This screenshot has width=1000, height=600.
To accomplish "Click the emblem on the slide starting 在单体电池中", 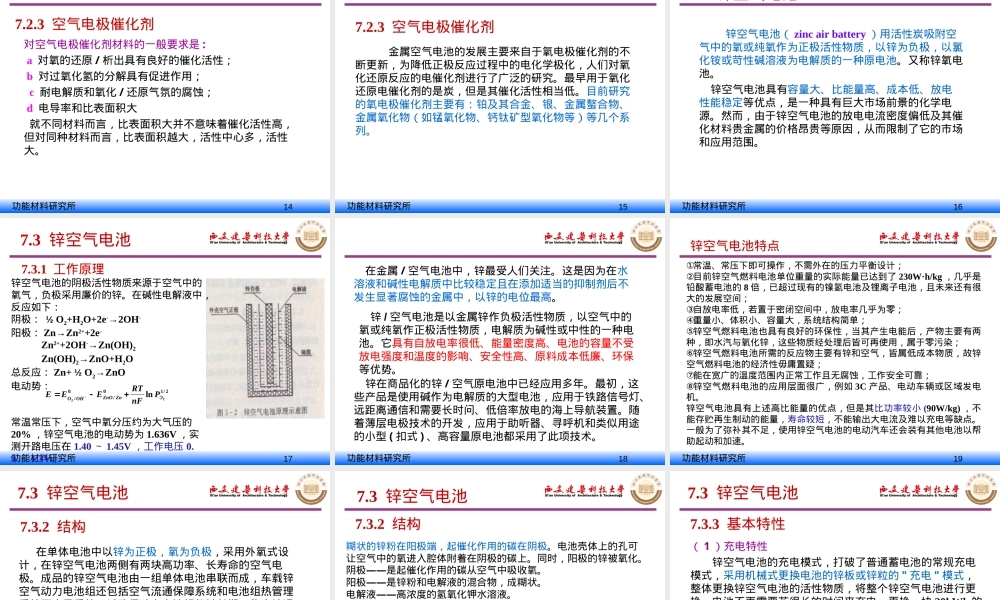I will [311, 489].
